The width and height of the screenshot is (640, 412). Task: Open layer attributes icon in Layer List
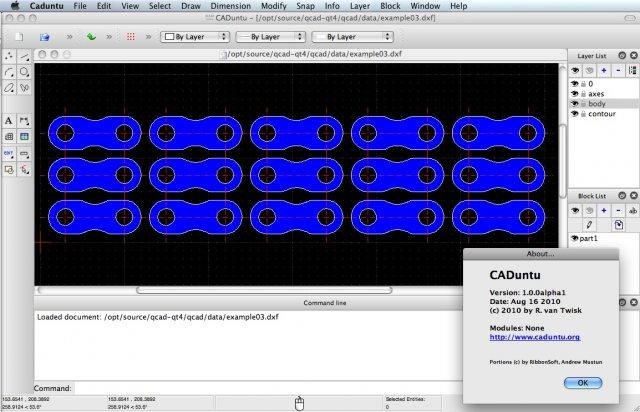pyautogui.click(x=633, y=71)
